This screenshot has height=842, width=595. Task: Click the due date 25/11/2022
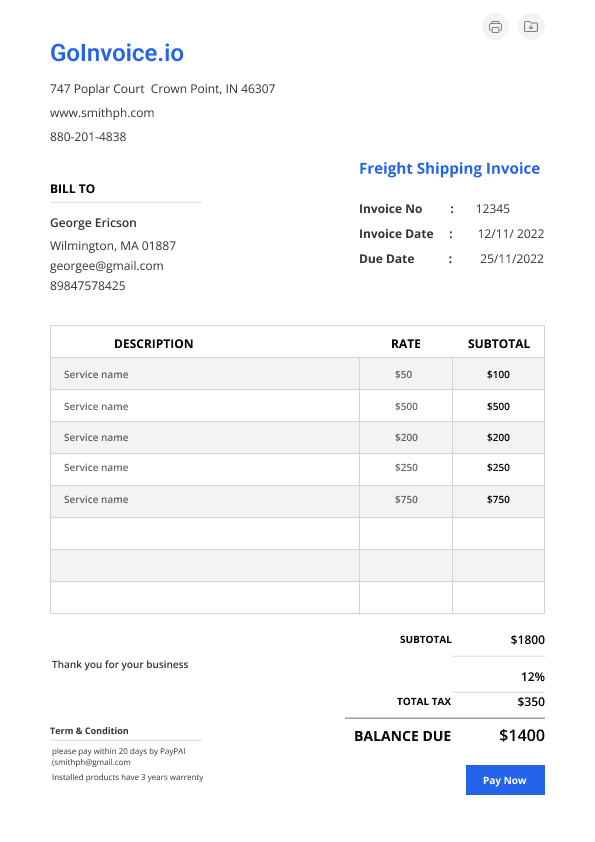pos(512,259)
